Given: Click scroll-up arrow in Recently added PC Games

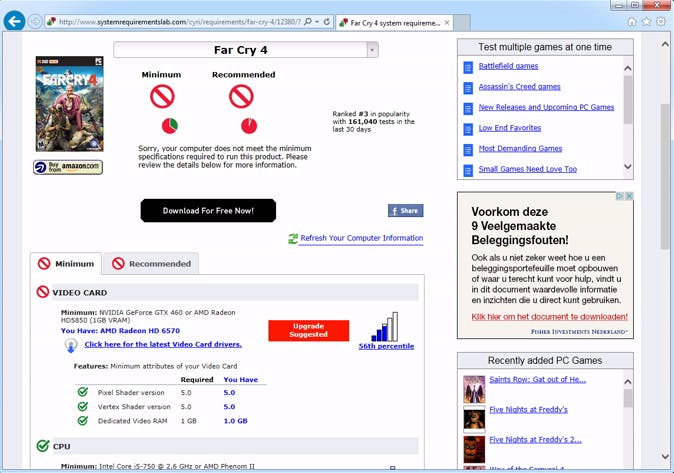Looking at the screenshot, I should click(x=628, y=382).
